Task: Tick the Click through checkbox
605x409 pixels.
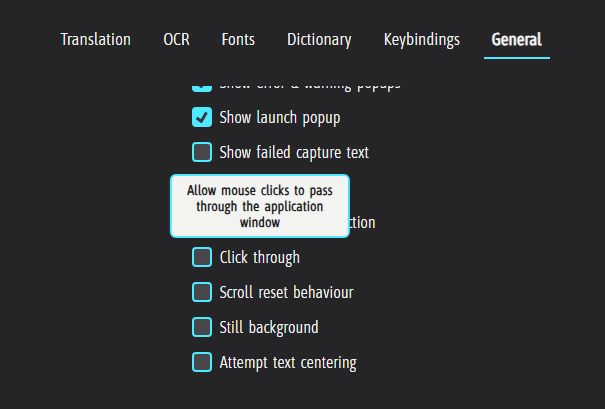Action: (x=202, y=257)
